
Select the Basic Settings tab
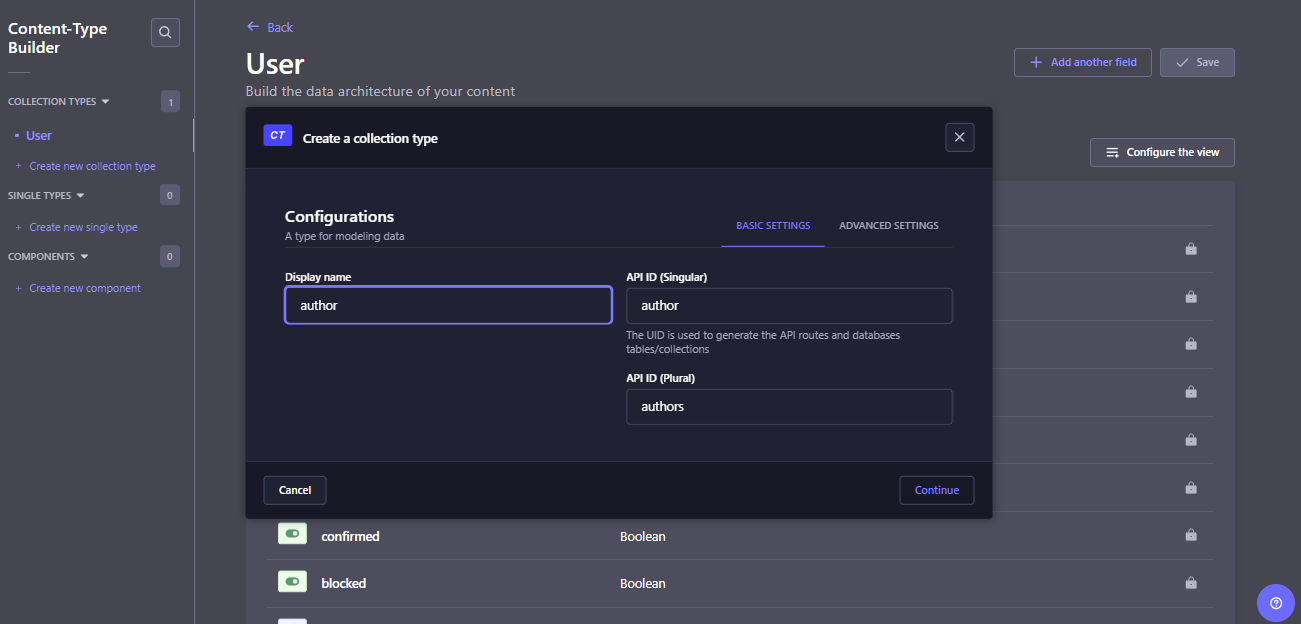(772, 226)
